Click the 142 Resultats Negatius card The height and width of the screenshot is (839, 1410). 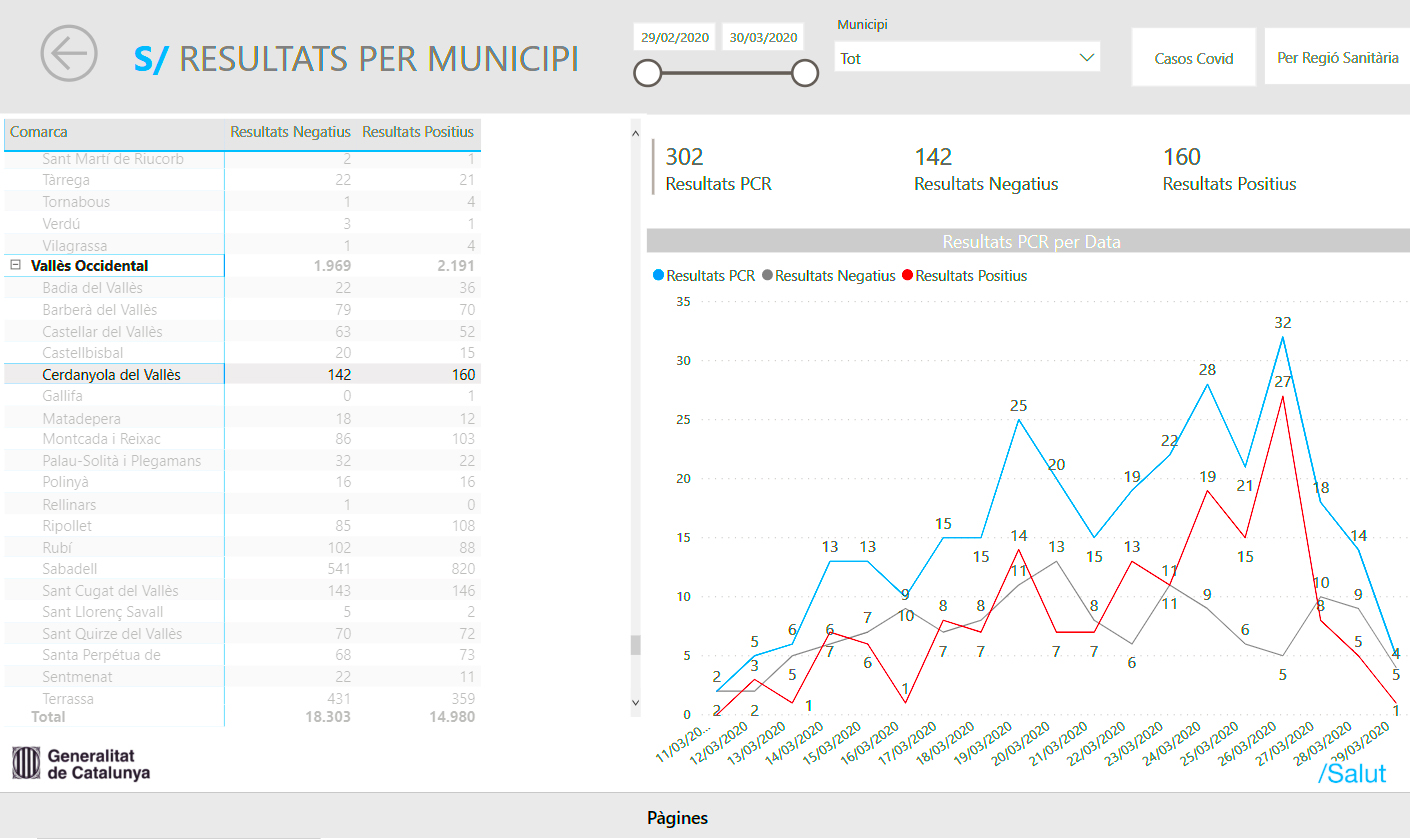(985, 168)
